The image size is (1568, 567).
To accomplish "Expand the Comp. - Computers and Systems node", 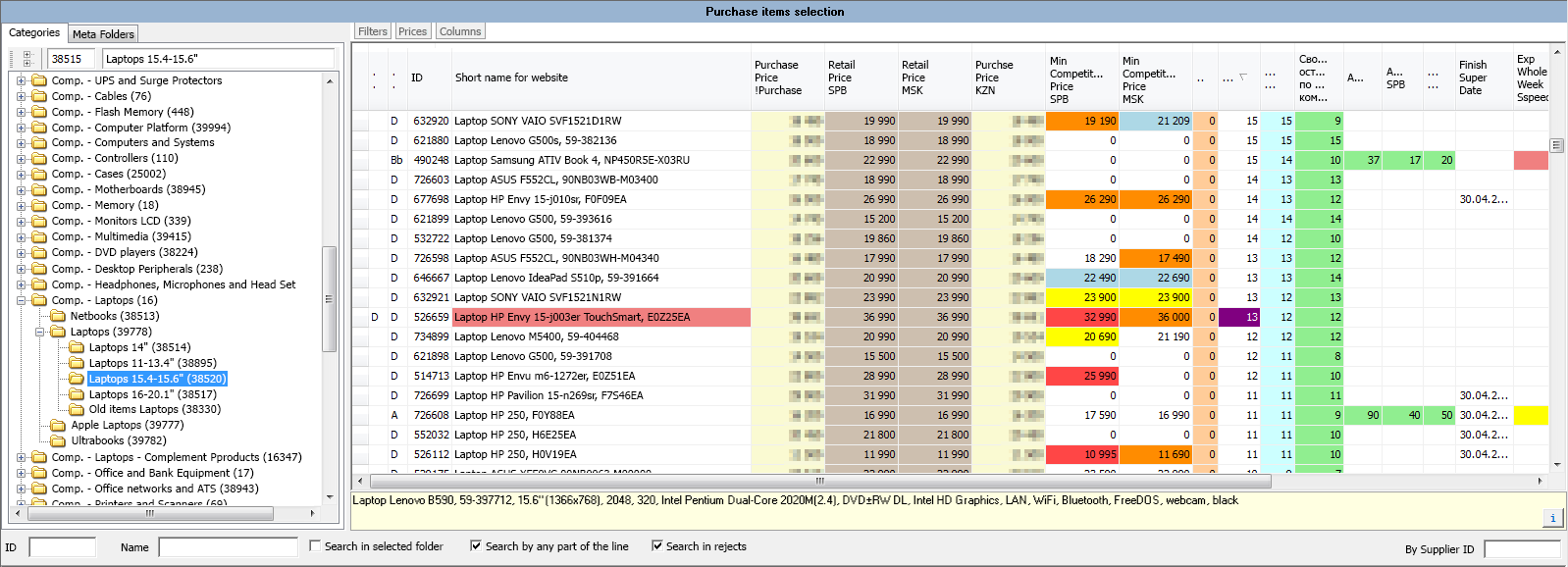I will click(x=22, y=142).
